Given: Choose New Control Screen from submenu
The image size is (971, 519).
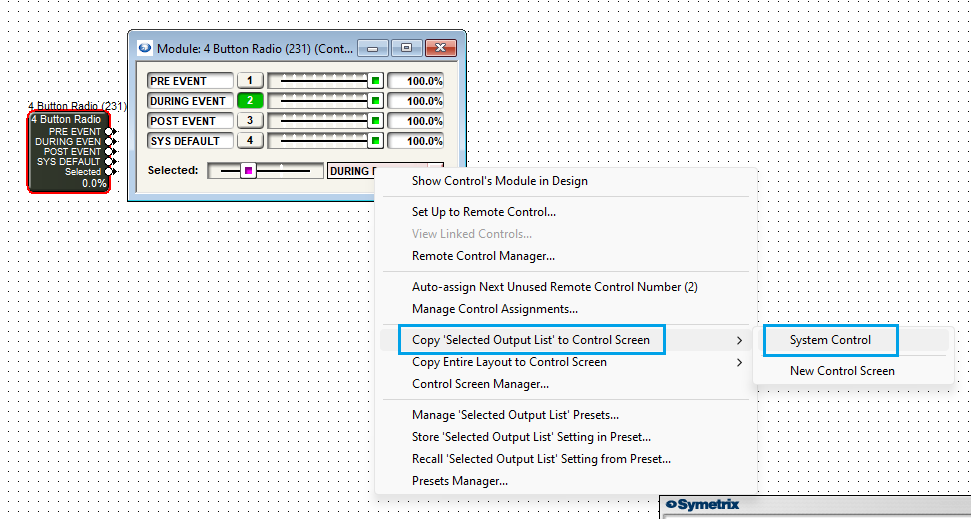Looking at the screenshot, I should [842, 371].
